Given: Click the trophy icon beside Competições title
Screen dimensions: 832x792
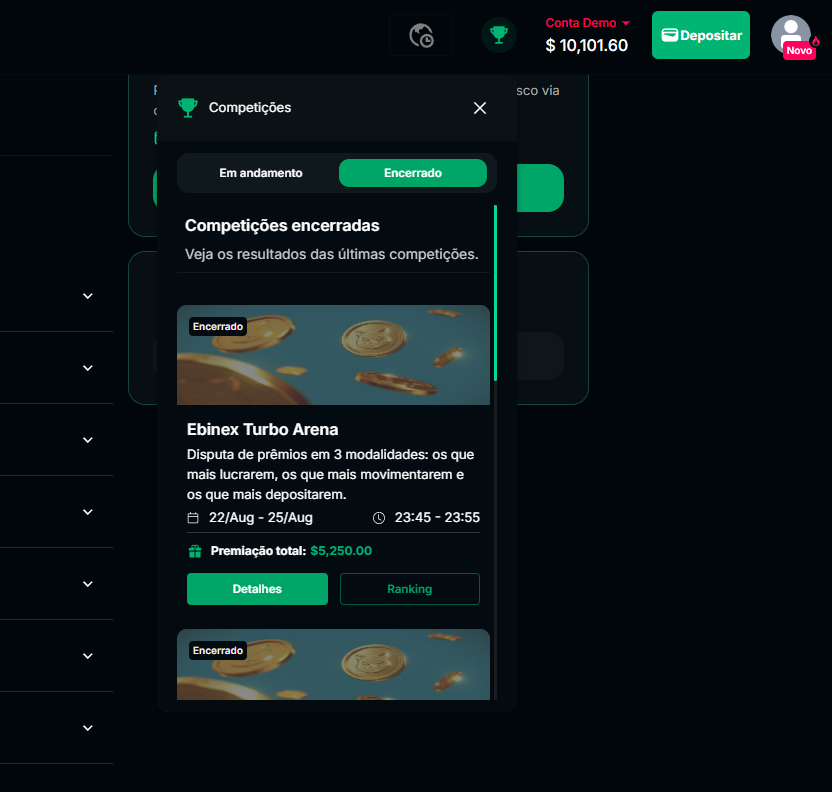Looking at the screenshot, I should pyautogui.click(x=187, y=107).
